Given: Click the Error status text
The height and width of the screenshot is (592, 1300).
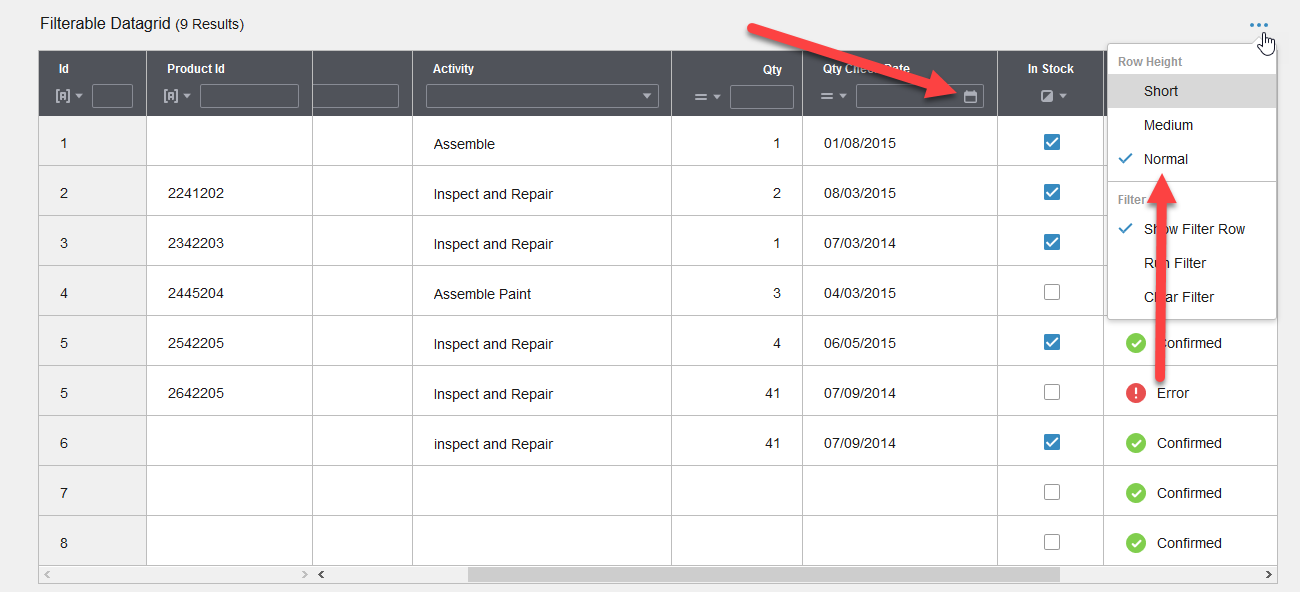Looking at the screenshot, I should click(1173, 393).
